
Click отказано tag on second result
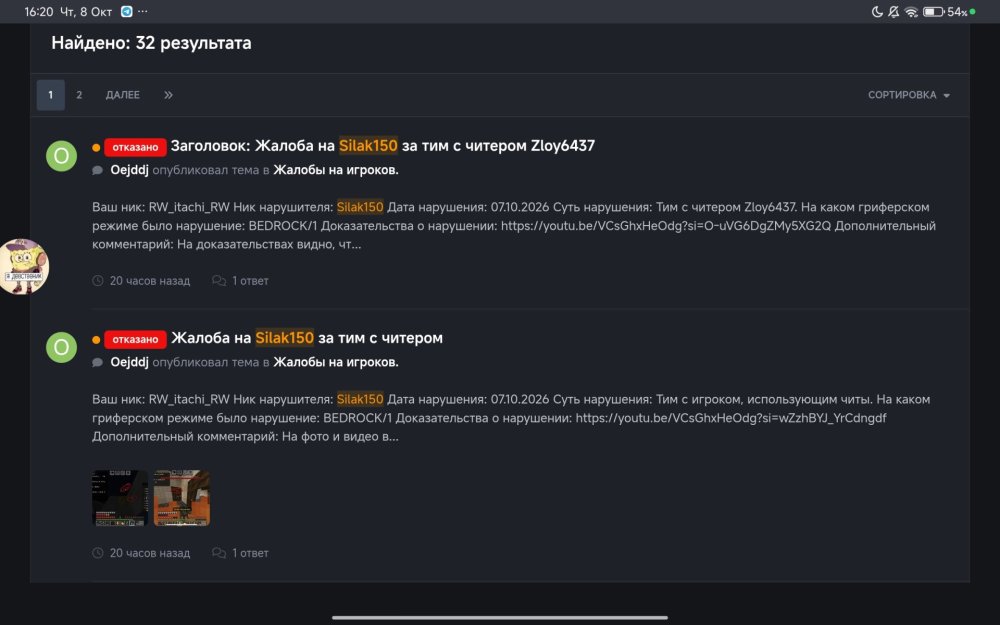(x=135, y=339)
